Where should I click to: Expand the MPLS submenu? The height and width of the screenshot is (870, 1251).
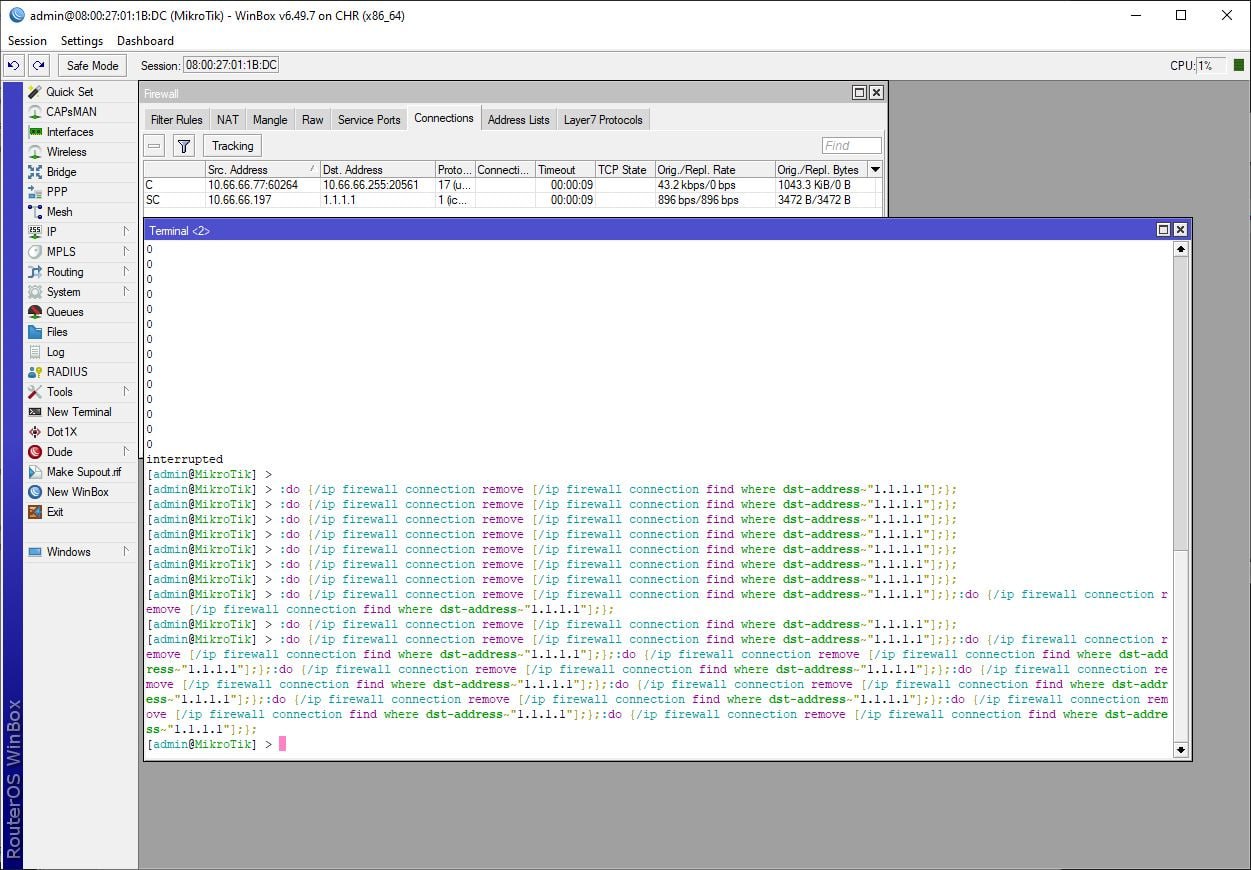(x=126, y=252)
